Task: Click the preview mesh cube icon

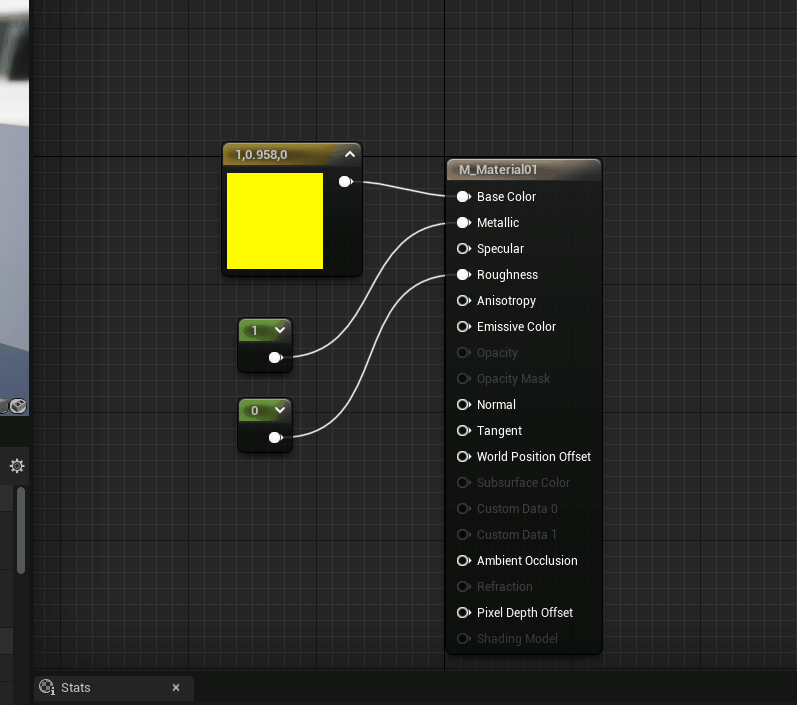Action: (x=18, y=406)
